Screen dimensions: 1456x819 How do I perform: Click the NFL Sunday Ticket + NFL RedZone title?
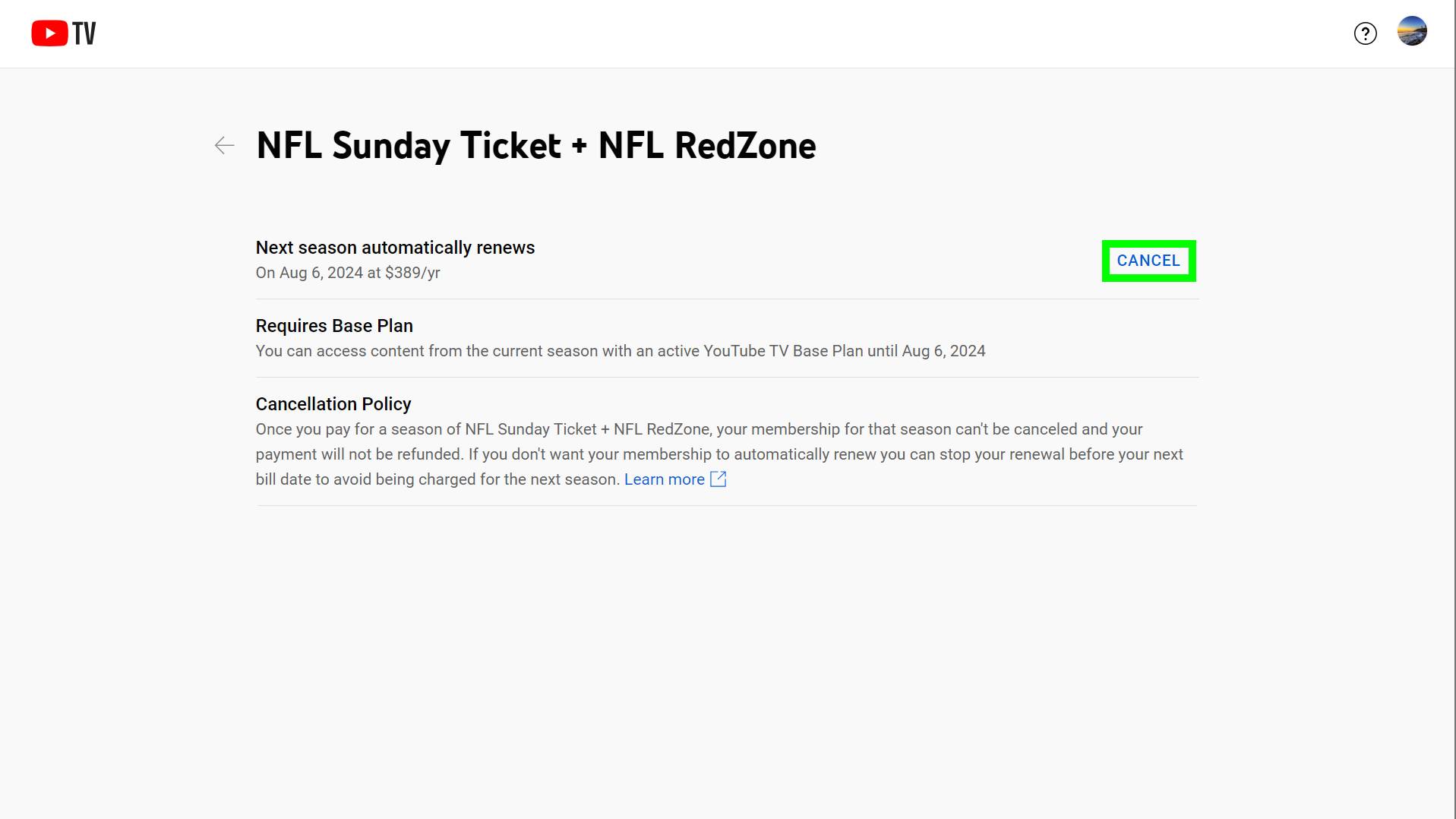tap(535, 145)
